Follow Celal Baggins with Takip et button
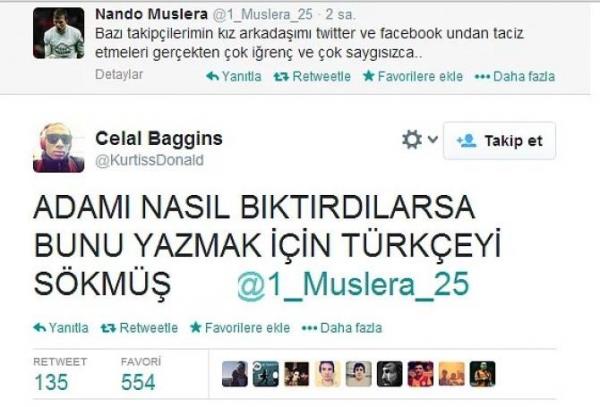Viewport: 600px width, 407px height. coord(499,141)
